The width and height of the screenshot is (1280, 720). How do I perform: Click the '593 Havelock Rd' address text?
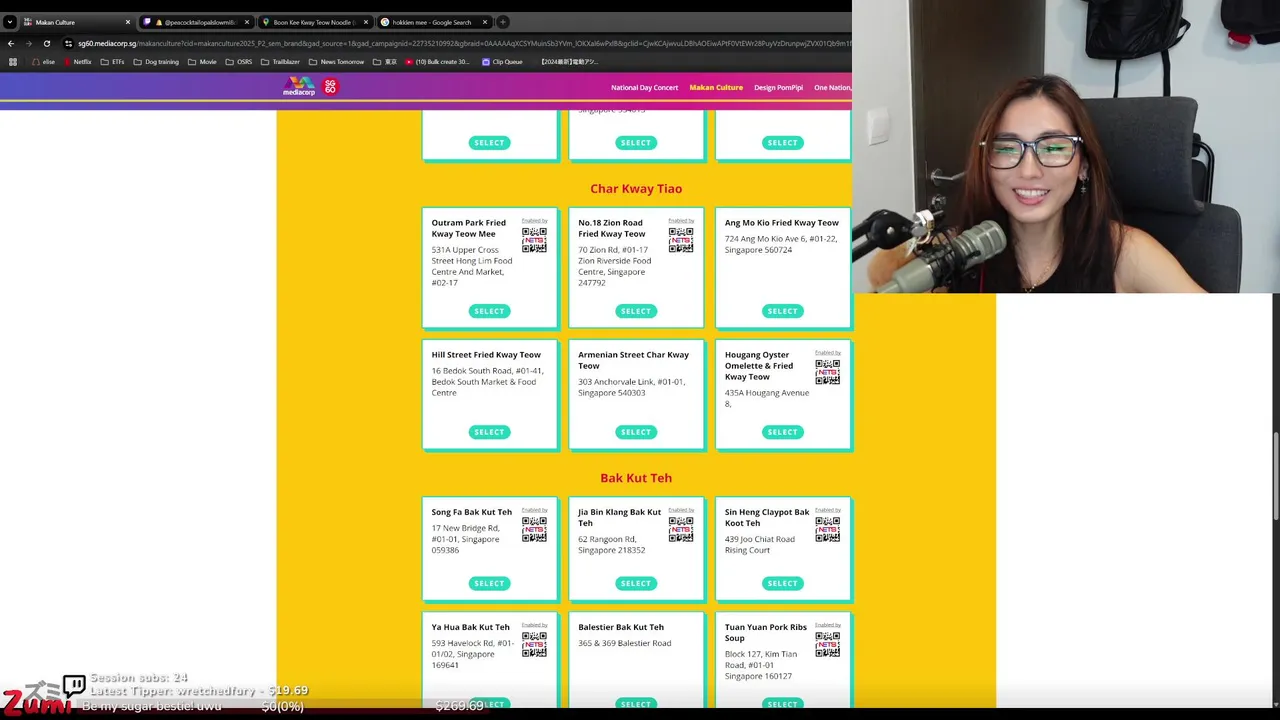pos(473,654)
